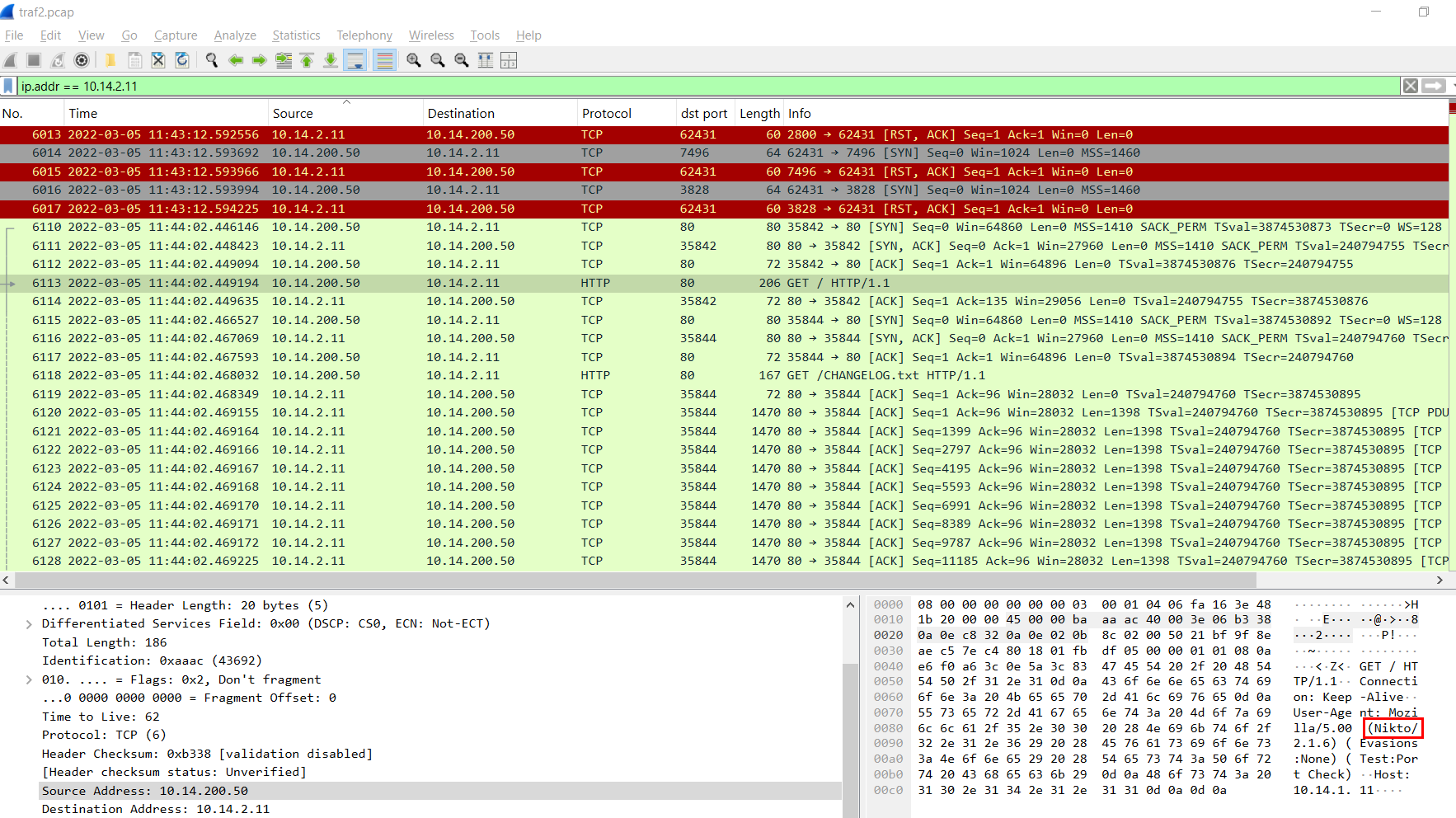Screen dimensions: 1456x818
Task: Expand the Differentiated Services Field row
Action: coord(29,624)
